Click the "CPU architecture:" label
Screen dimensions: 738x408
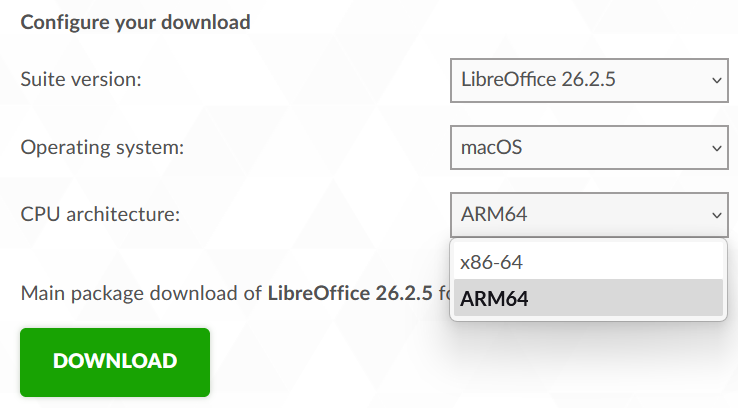[x=100, y=214]
